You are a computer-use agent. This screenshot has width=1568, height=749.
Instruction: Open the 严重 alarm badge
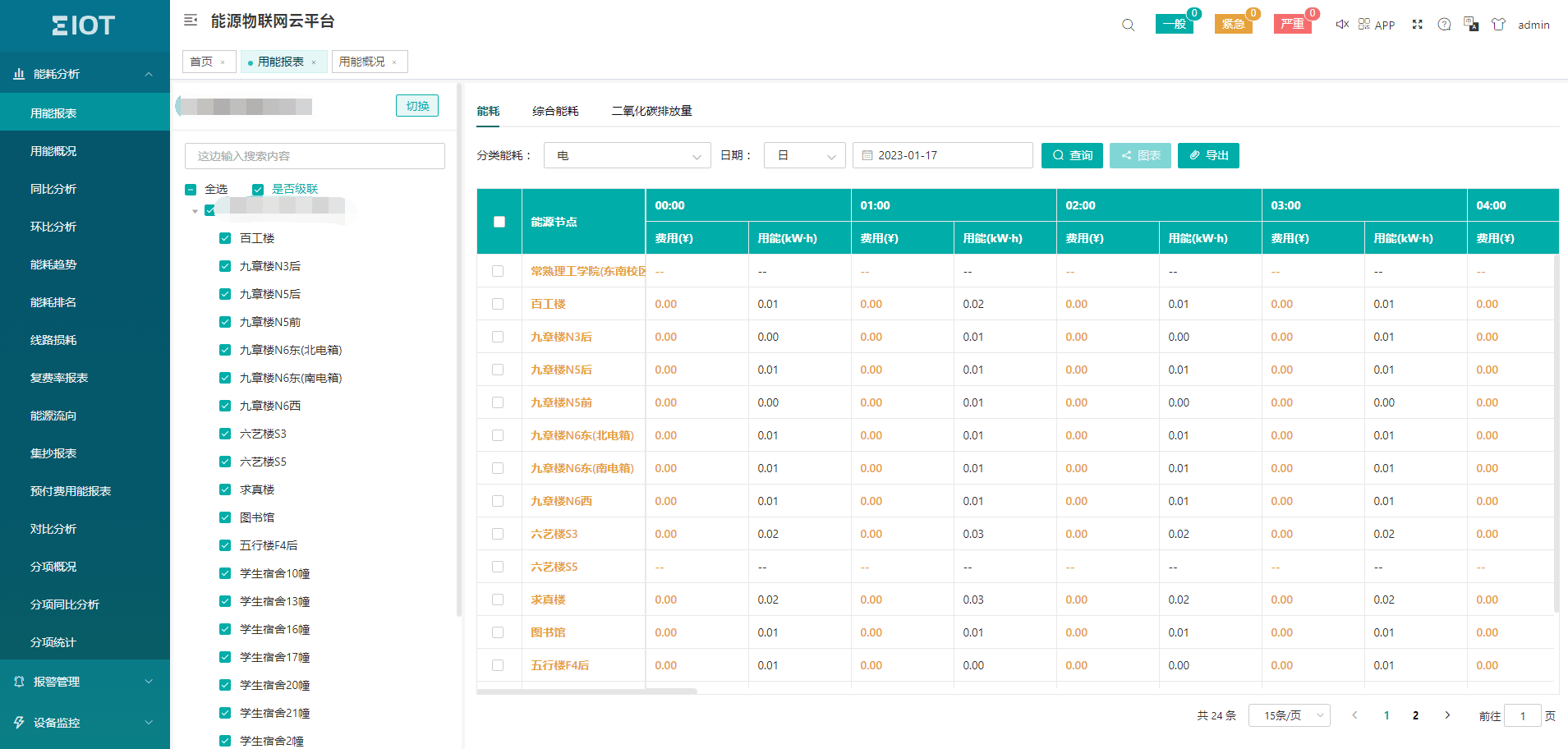(x=1293, y=24)
